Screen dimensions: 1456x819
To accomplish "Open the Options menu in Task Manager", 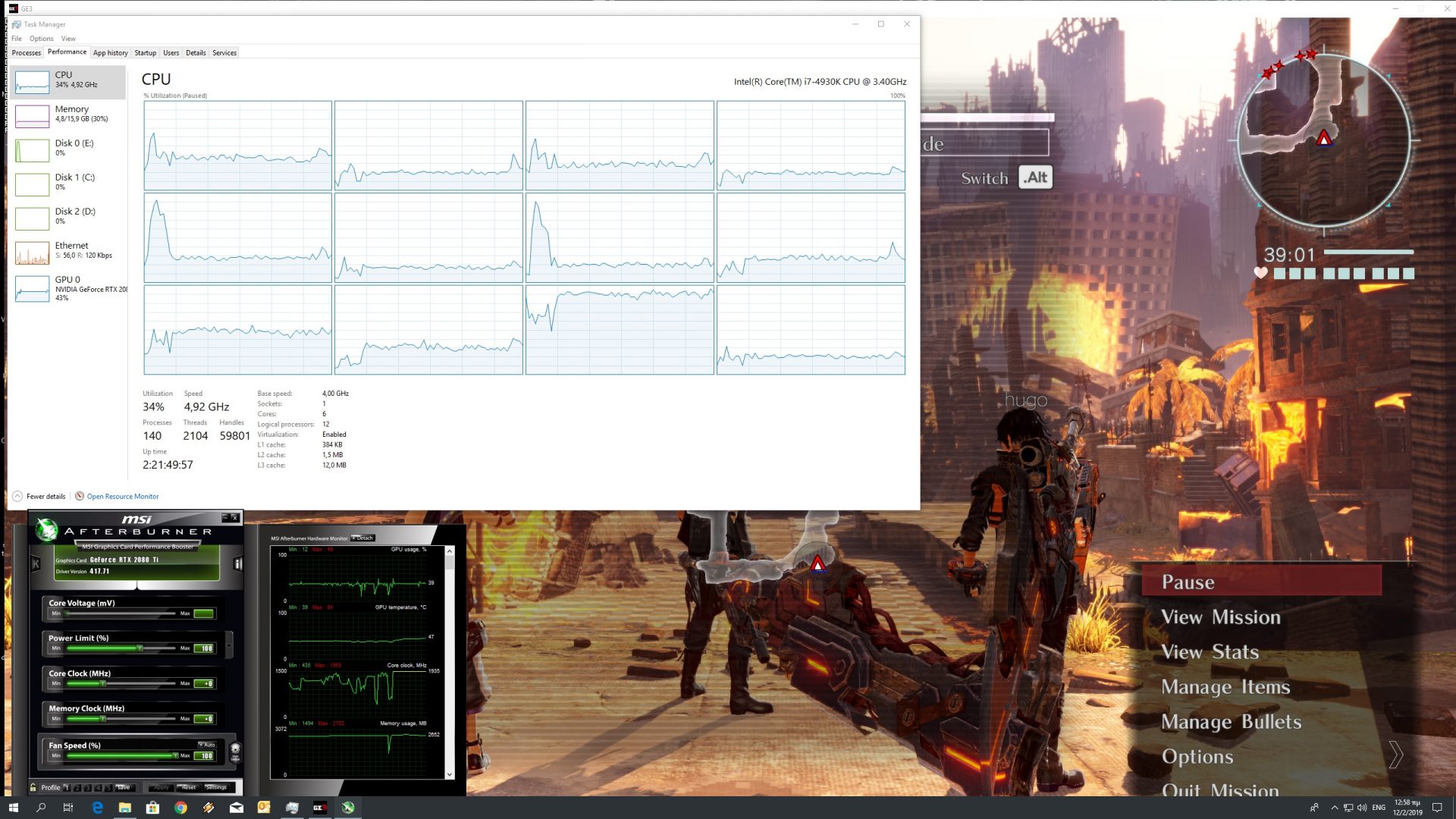I will pyautogui.click(x=41, y=39).
